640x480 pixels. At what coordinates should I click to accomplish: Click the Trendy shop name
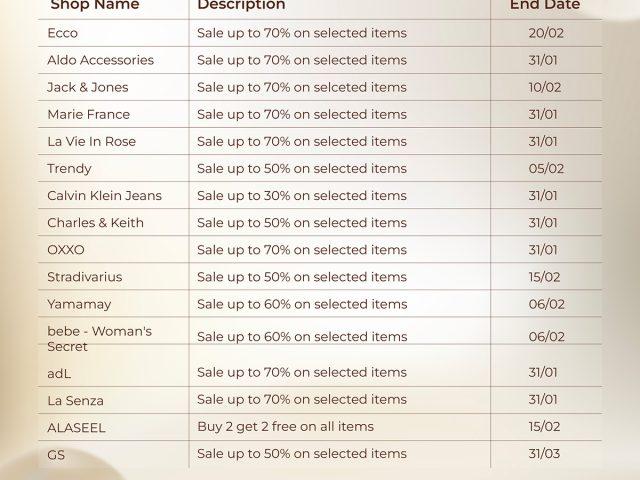pos(69,168)
